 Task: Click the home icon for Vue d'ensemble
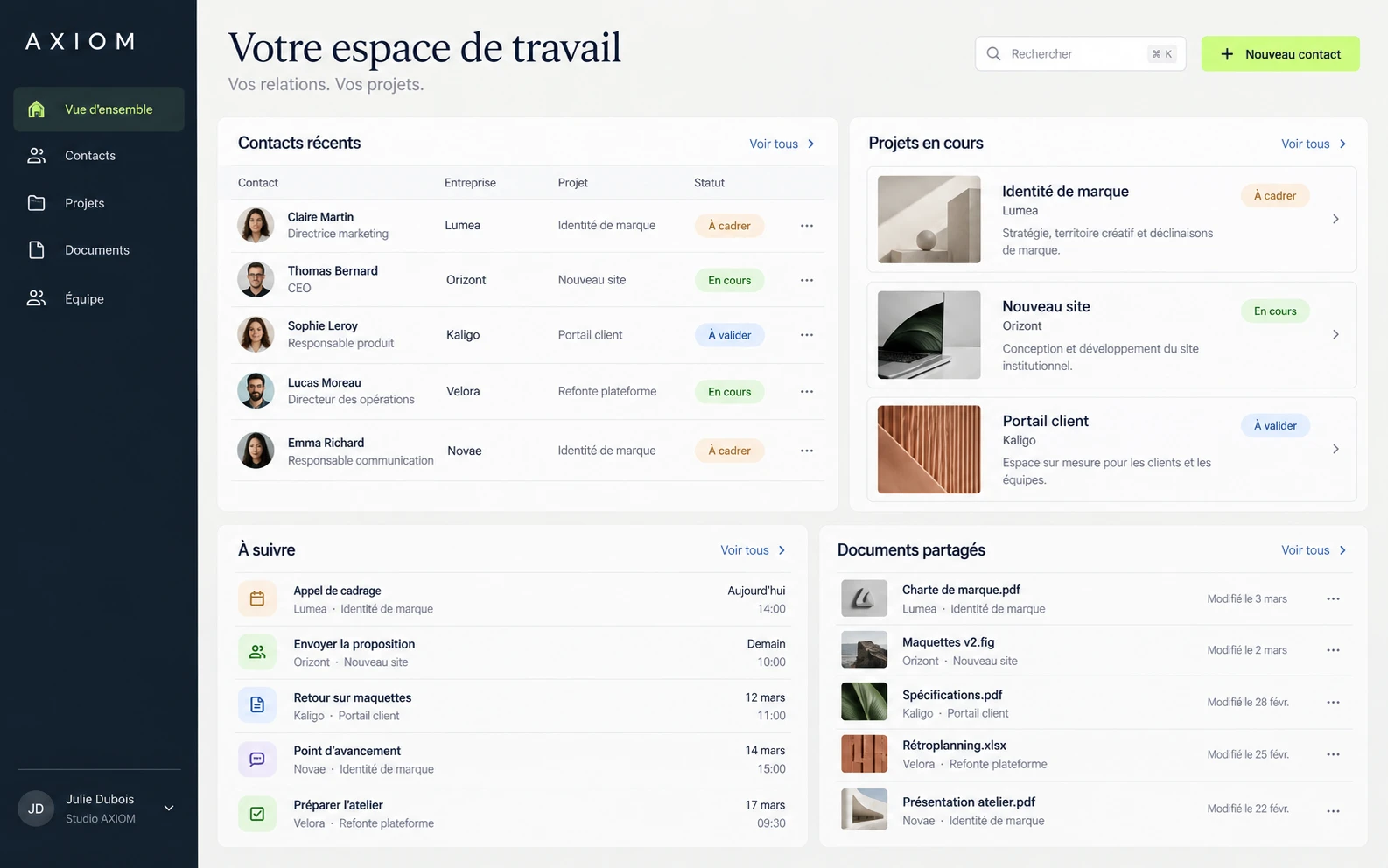tap(36, 109)
